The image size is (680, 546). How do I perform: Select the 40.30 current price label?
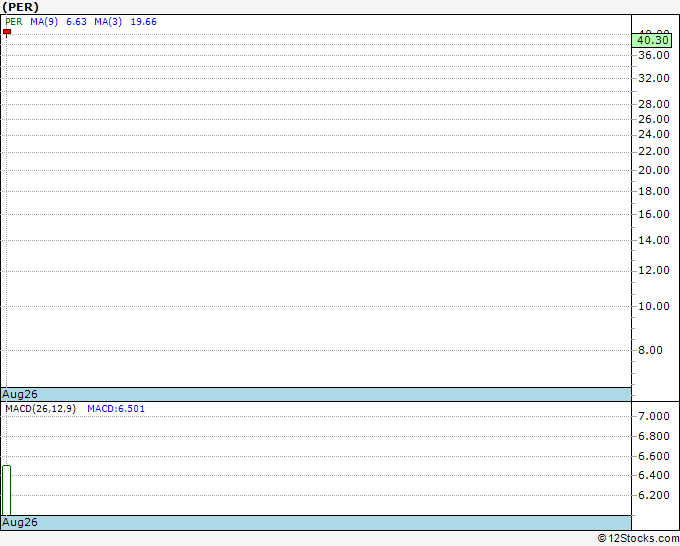pyautogui.click(x=652, y=40)
